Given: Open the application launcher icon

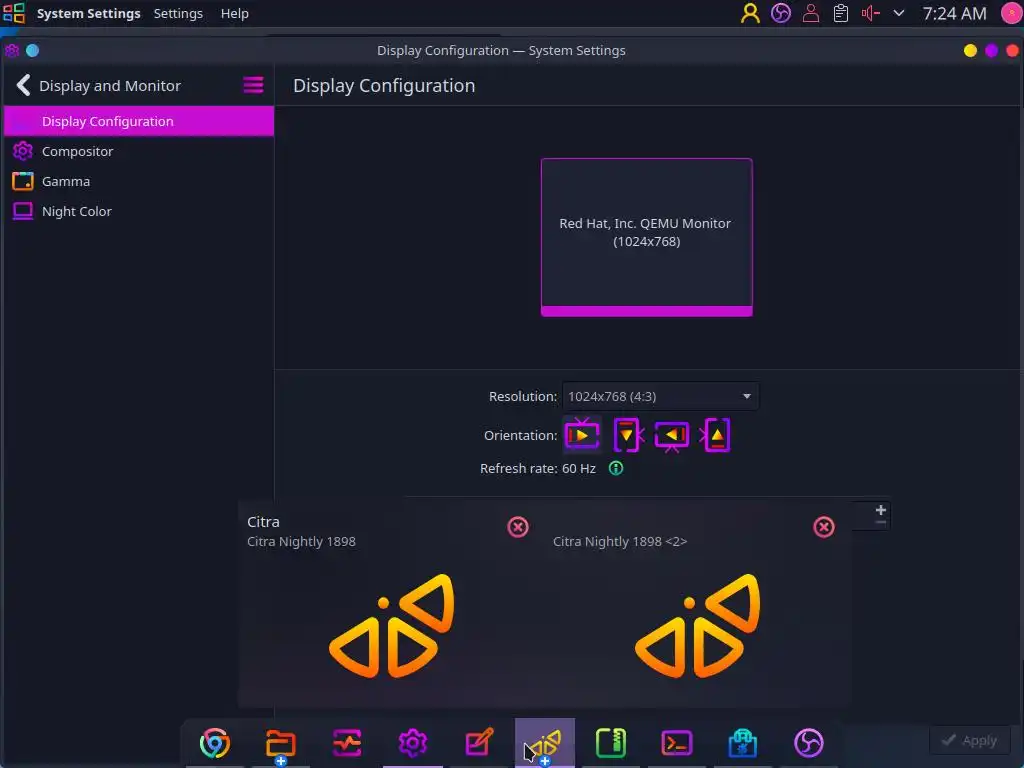Looking at the screenshot, I should 14,13.
